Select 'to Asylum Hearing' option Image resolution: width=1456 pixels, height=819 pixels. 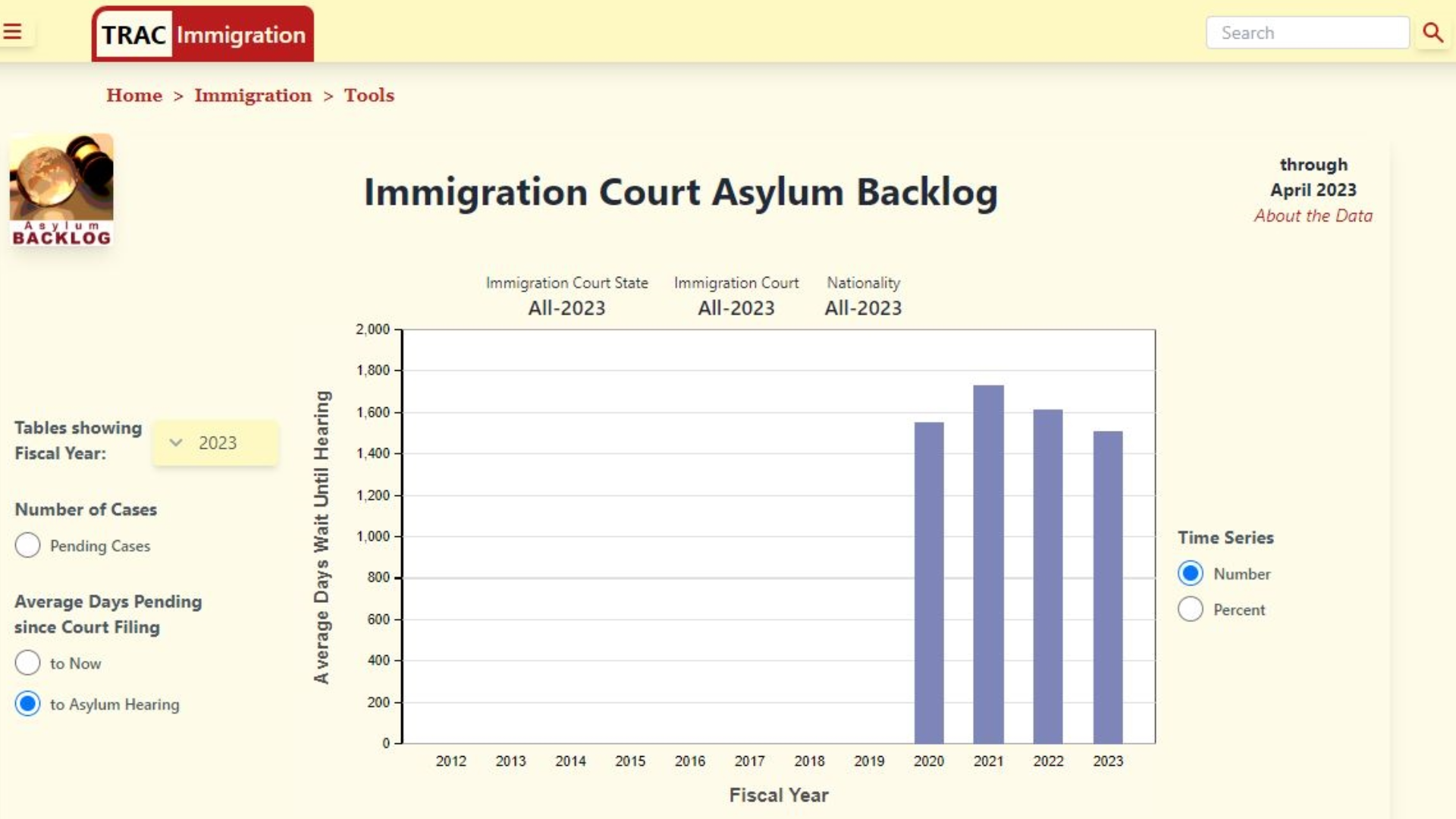[28, 704]
